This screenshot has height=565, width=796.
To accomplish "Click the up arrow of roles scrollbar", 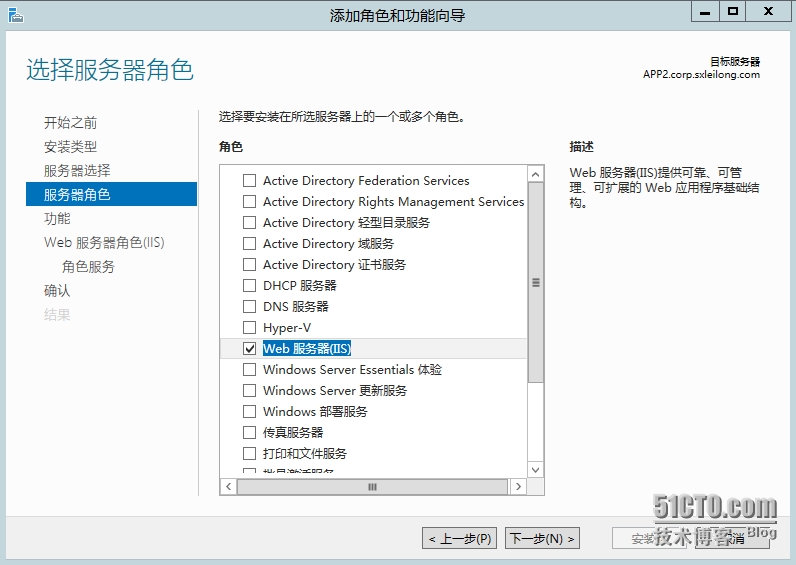I will click(x=536, y=175).
